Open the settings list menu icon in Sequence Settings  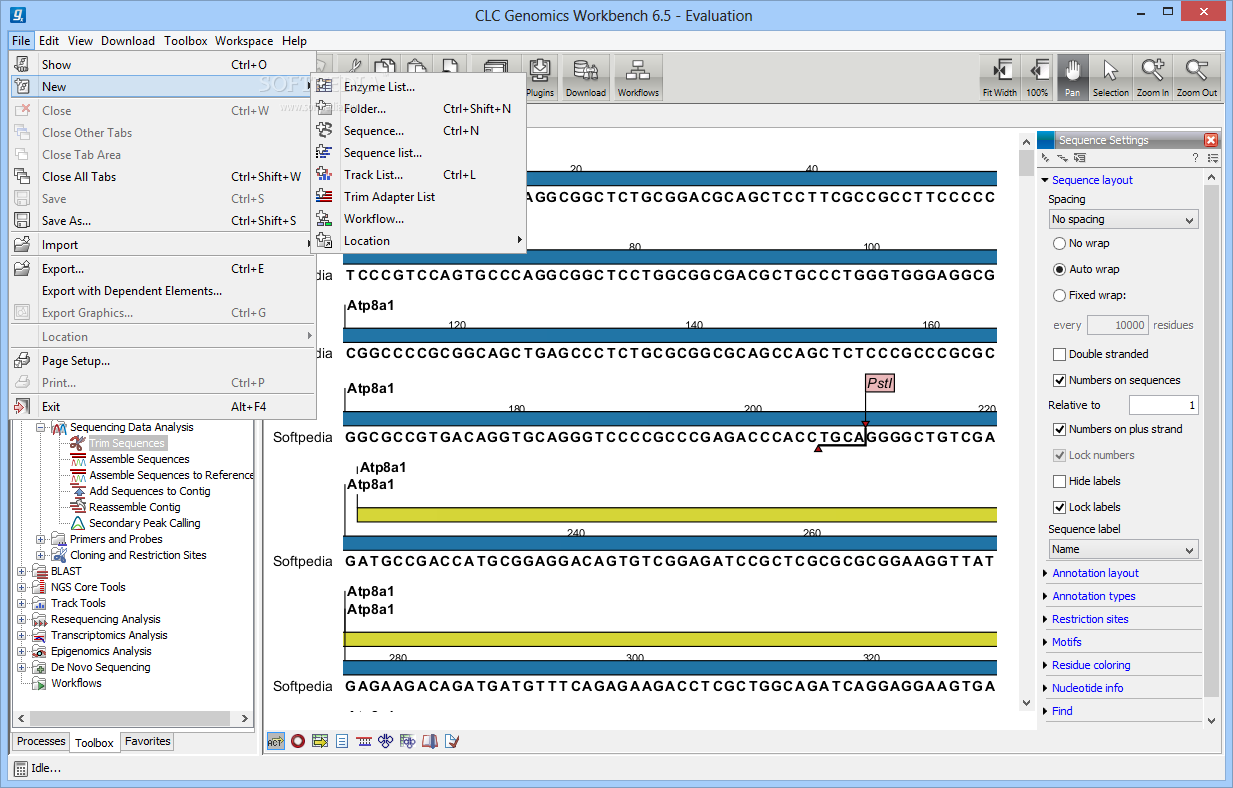click(1212, 158)
